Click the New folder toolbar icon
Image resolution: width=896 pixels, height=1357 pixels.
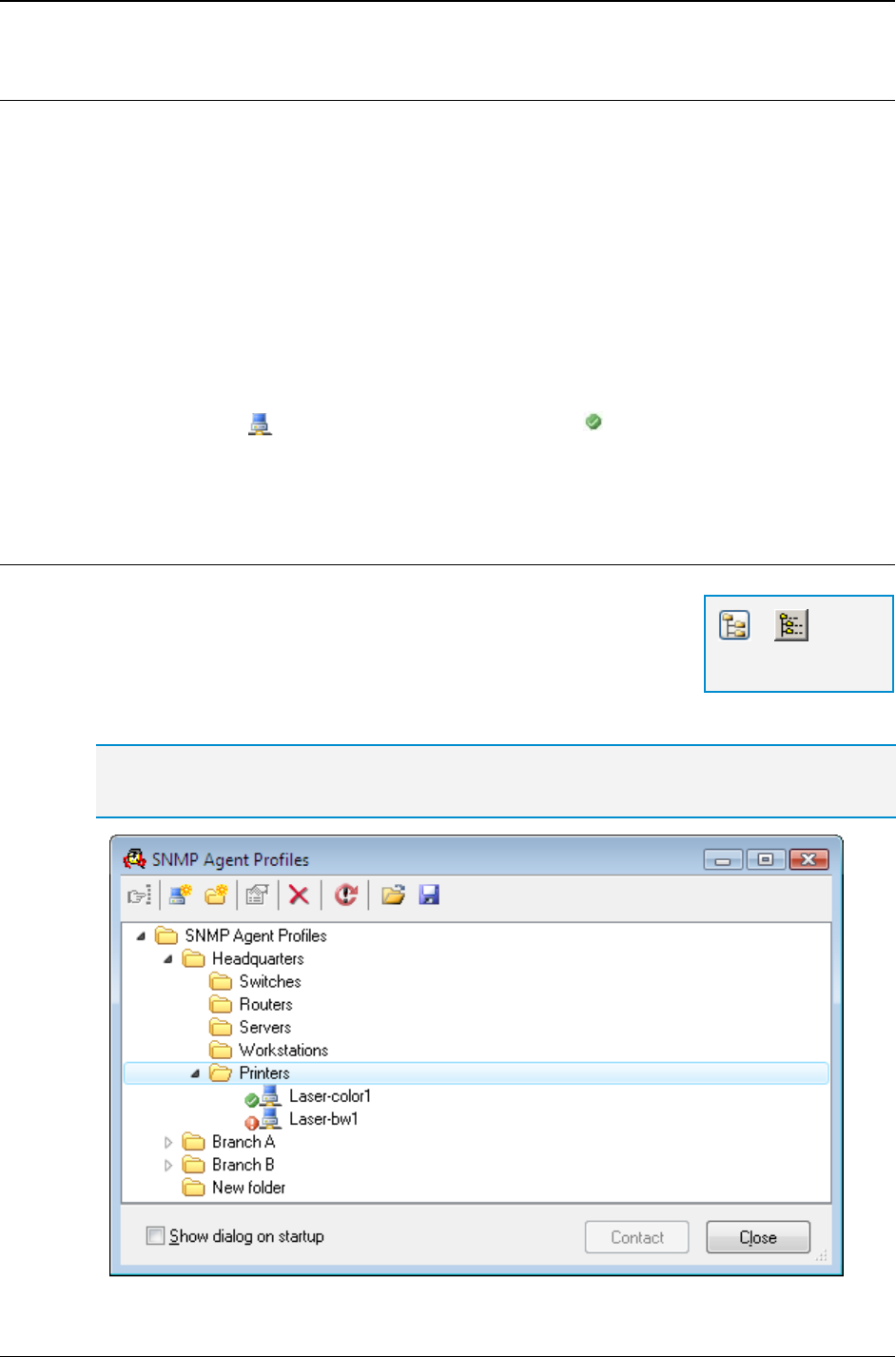(x=216, y=895)
